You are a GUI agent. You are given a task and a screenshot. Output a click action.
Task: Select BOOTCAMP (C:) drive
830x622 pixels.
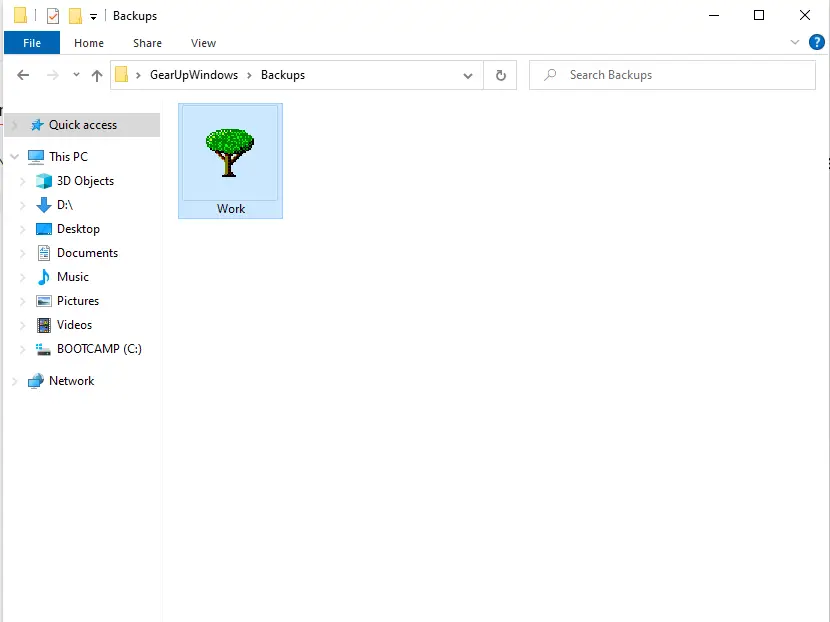99,349
